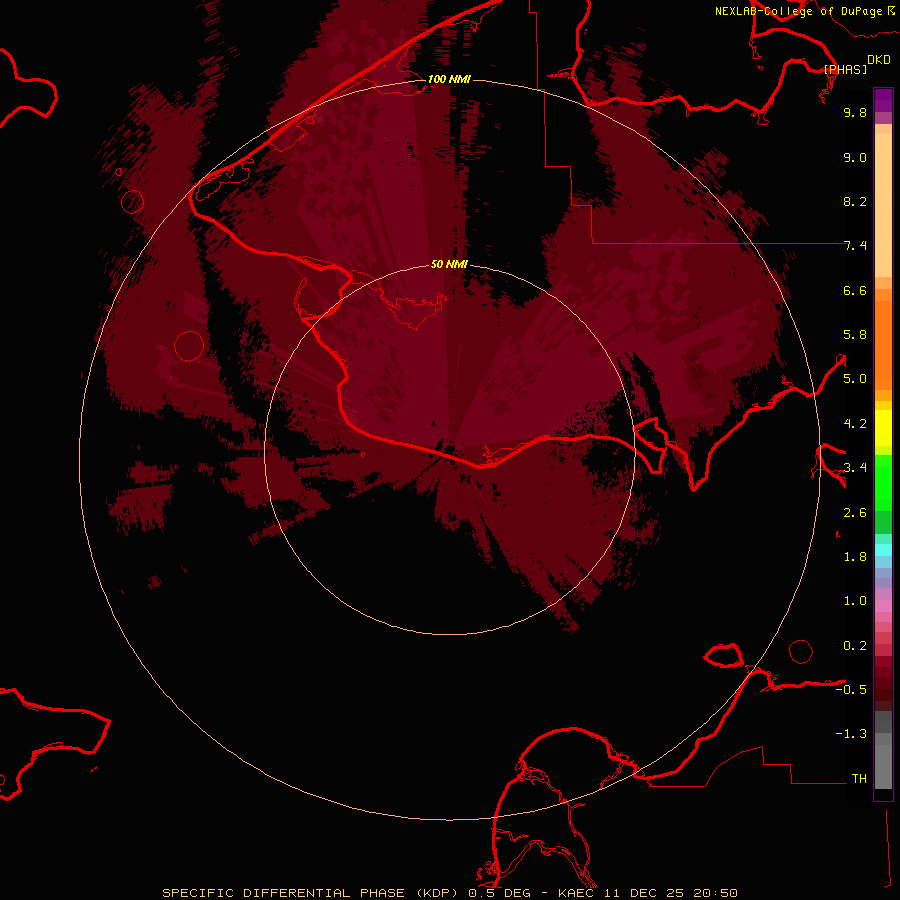Viewport: 900px width, 900px height.
Task: Select the 0.2 legend value
Action: 855,646
